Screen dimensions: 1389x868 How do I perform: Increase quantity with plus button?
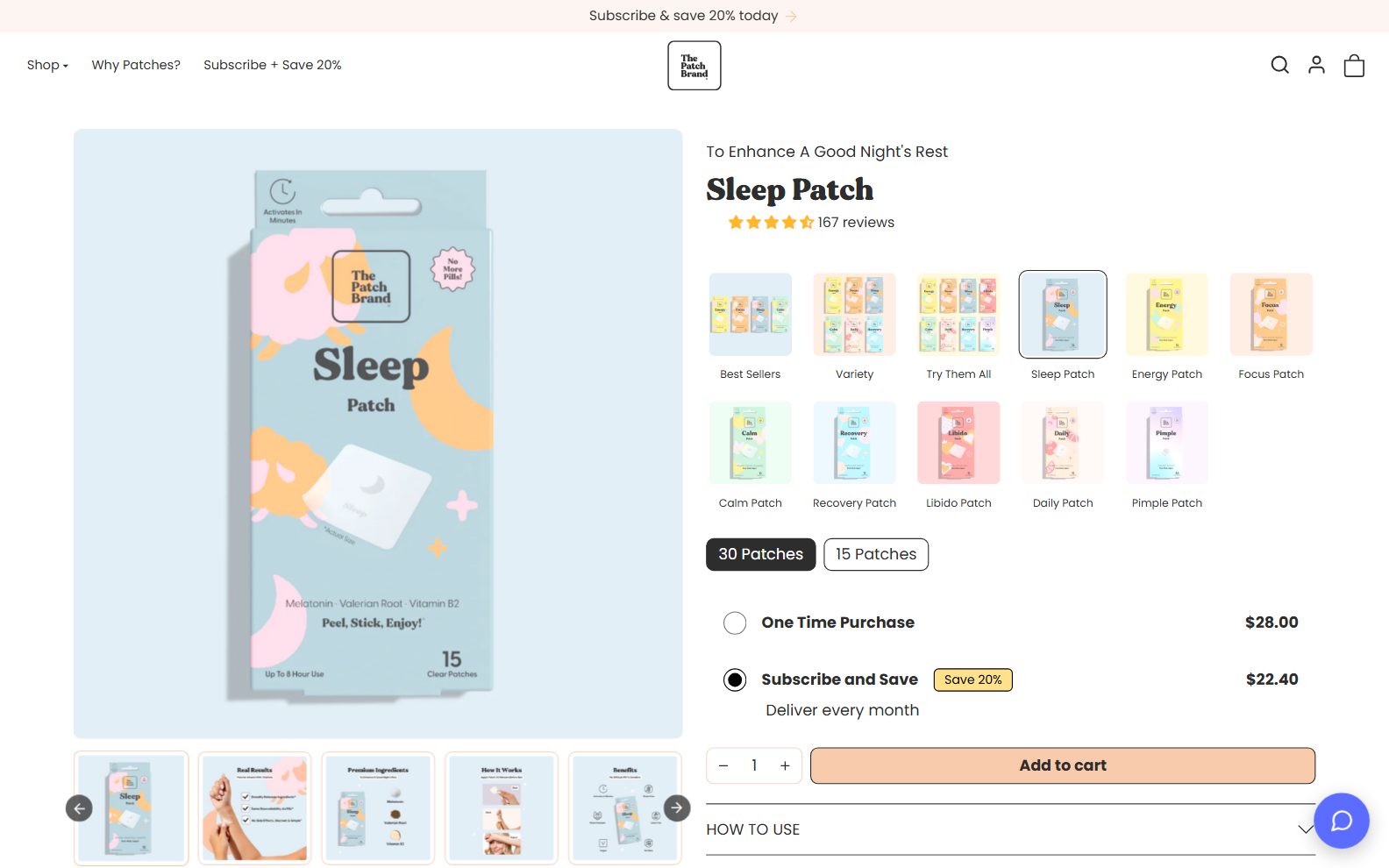click(785, 766)
